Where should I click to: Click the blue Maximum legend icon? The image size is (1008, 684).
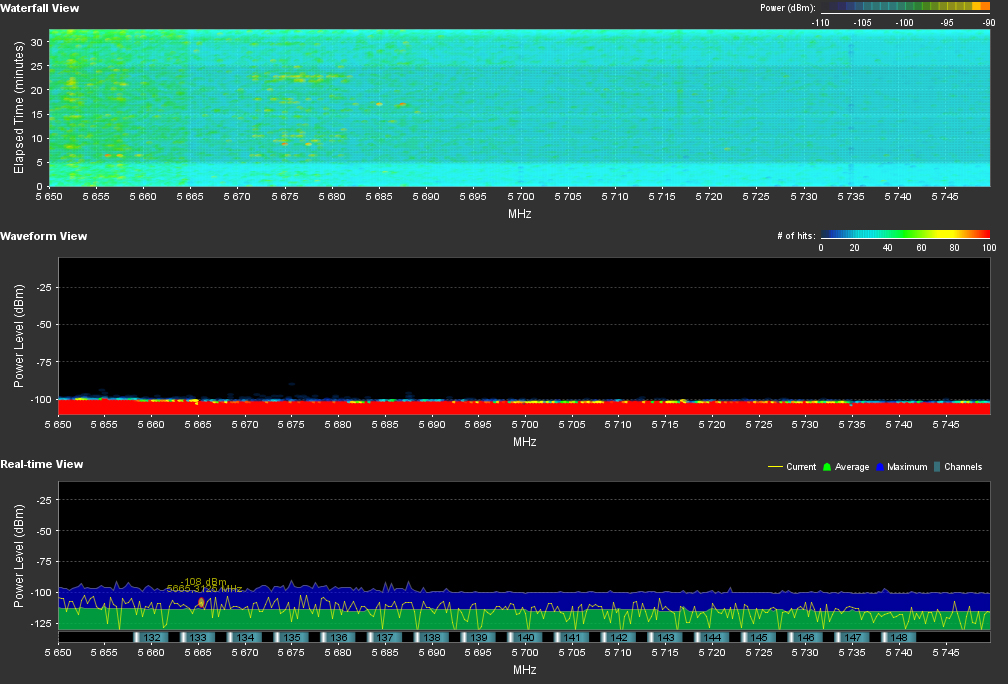(x=881, y=467)
